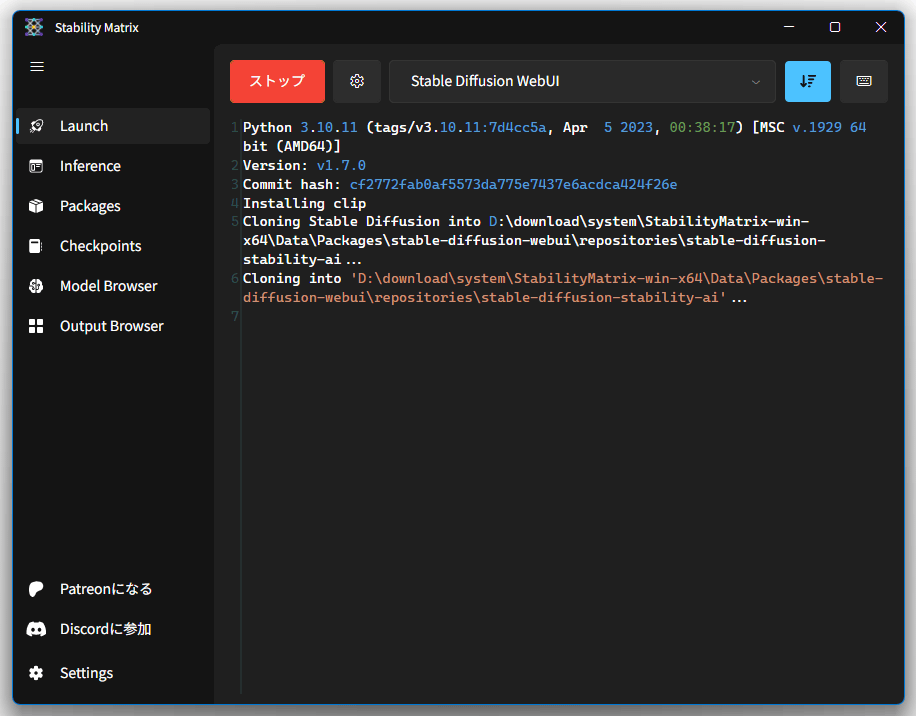Collapse the sidebar with hamburger menu
Viewport: 916px width, 716px height.
(x=37, y=67)
